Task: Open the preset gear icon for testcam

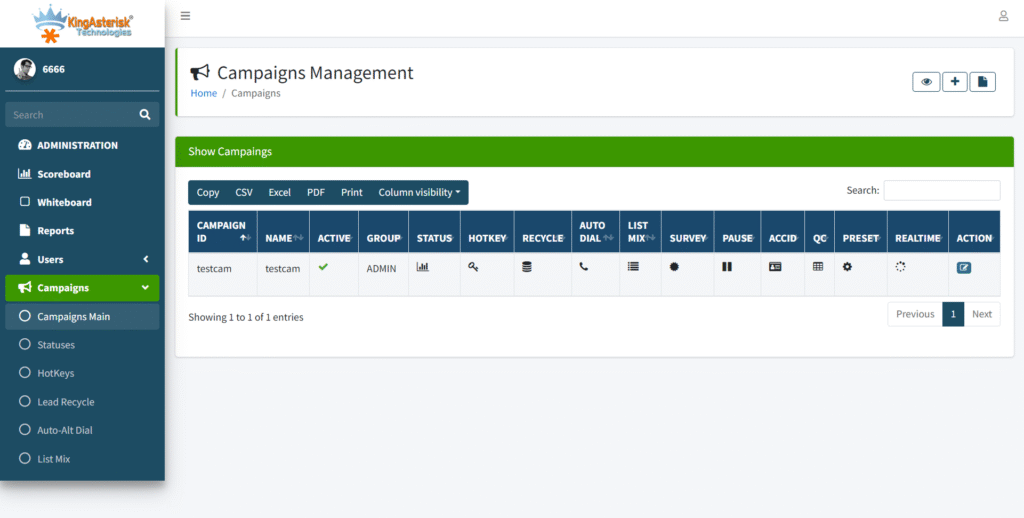Action: [x=847, y=267]
